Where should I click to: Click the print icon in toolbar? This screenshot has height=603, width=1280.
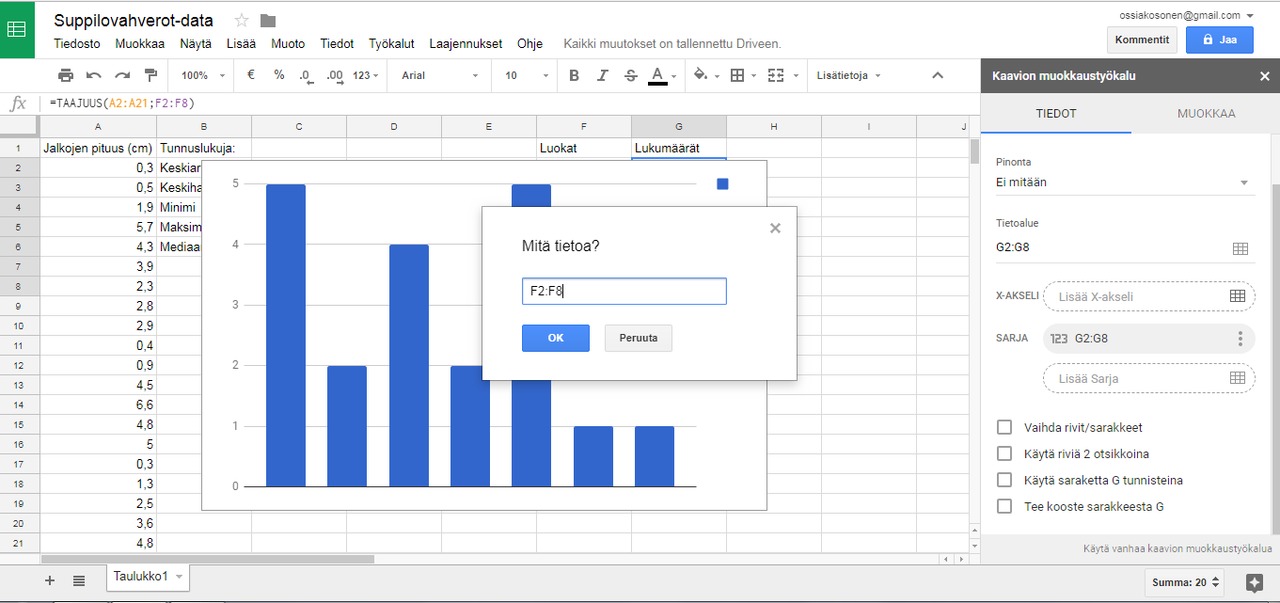pyautogui.click(x=66, y=75)
